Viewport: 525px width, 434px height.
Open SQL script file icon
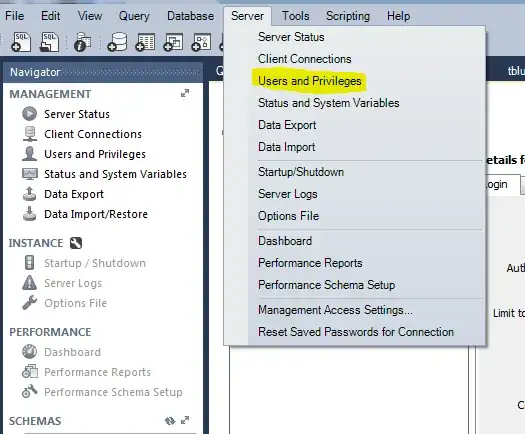tap(49, 42)
